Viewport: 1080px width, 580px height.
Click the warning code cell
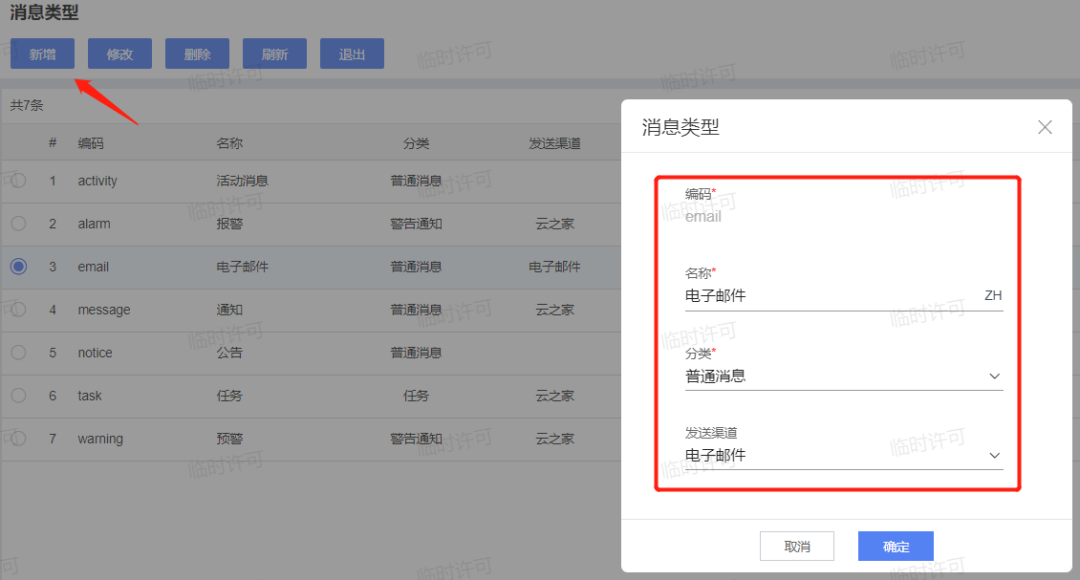point(101,439)
